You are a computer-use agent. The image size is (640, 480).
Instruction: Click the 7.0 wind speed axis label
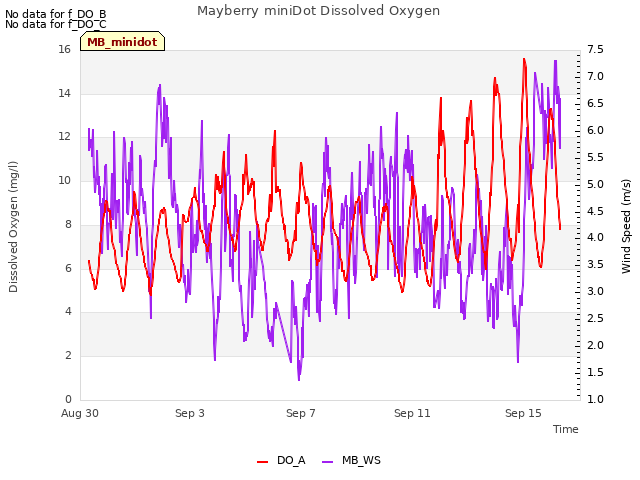[x=595, y=77]
